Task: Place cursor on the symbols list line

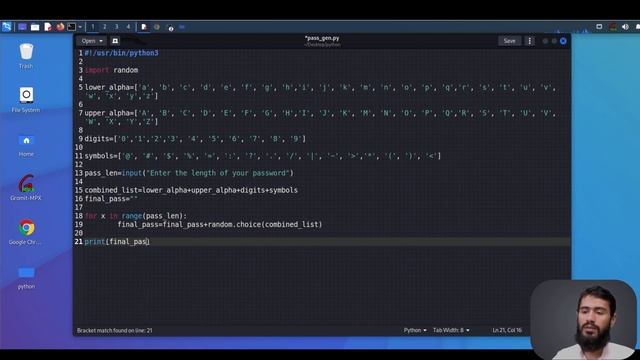Action: [263, 156]
